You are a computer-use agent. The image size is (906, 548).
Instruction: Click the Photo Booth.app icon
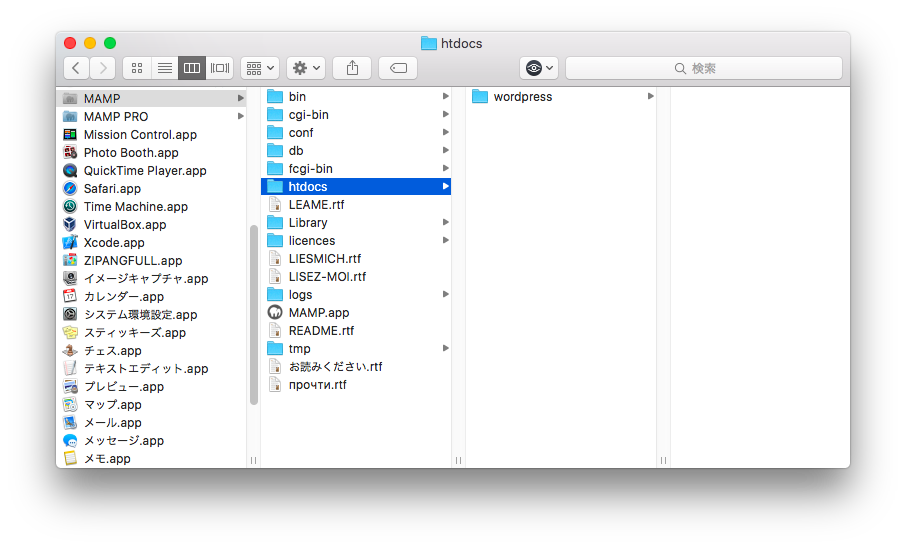70,153
